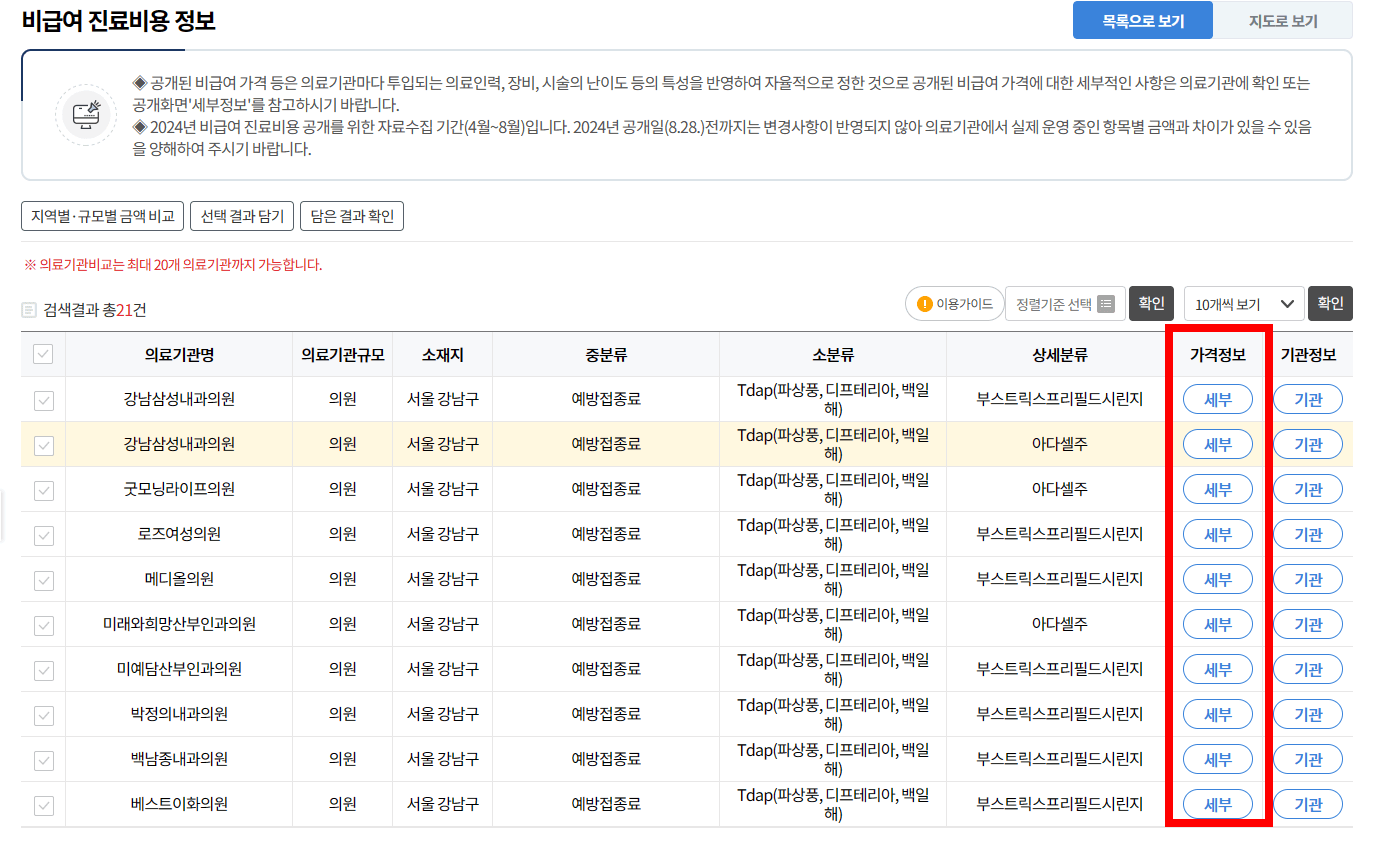This screenshot has height=842, width=1375.
Task: Open 기관 info for 굿모닝라이프의원
Action: coord(1308,489)
